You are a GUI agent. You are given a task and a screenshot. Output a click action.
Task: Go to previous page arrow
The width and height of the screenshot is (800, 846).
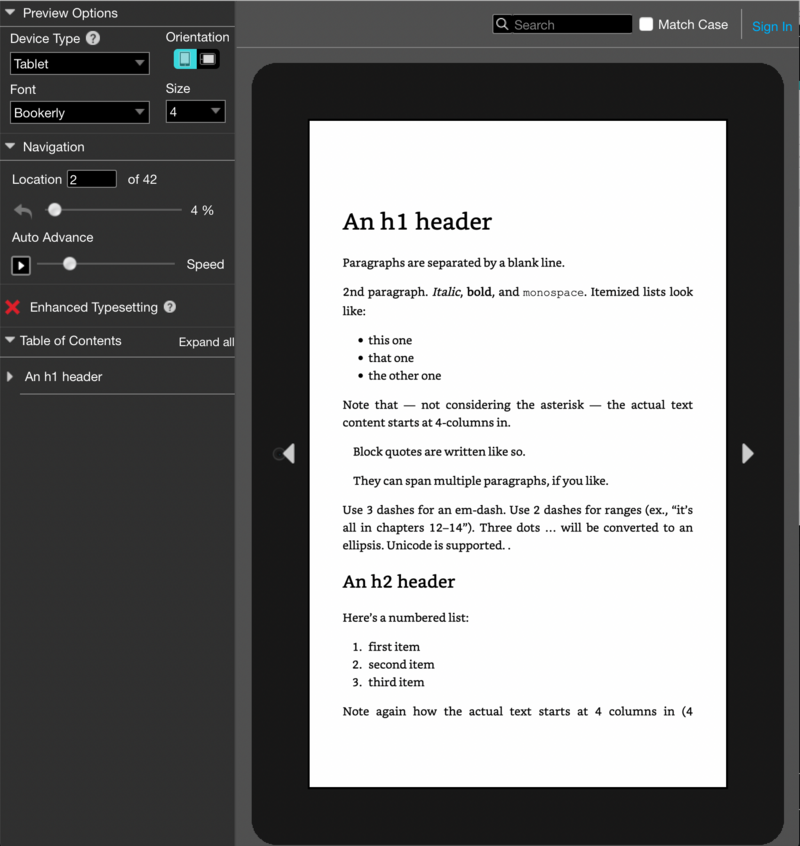pyautogui.click(x=289, y=454)
